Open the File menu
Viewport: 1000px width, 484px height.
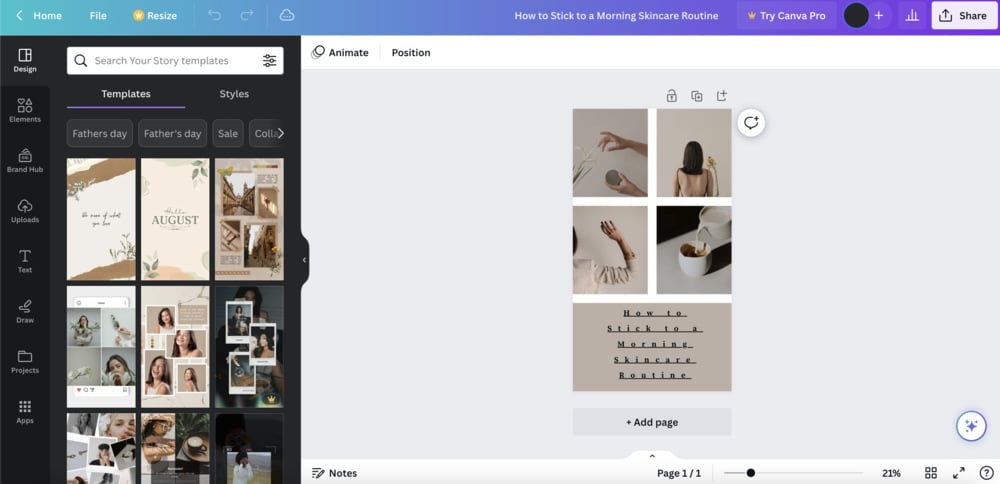coord(98,15)
